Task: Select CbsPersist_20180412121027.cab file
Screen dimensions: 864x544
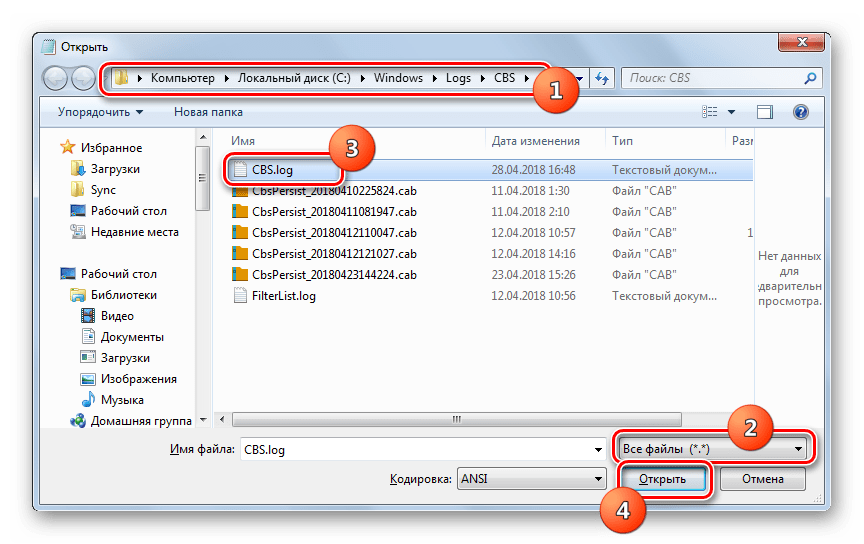Action: point(334,254)
